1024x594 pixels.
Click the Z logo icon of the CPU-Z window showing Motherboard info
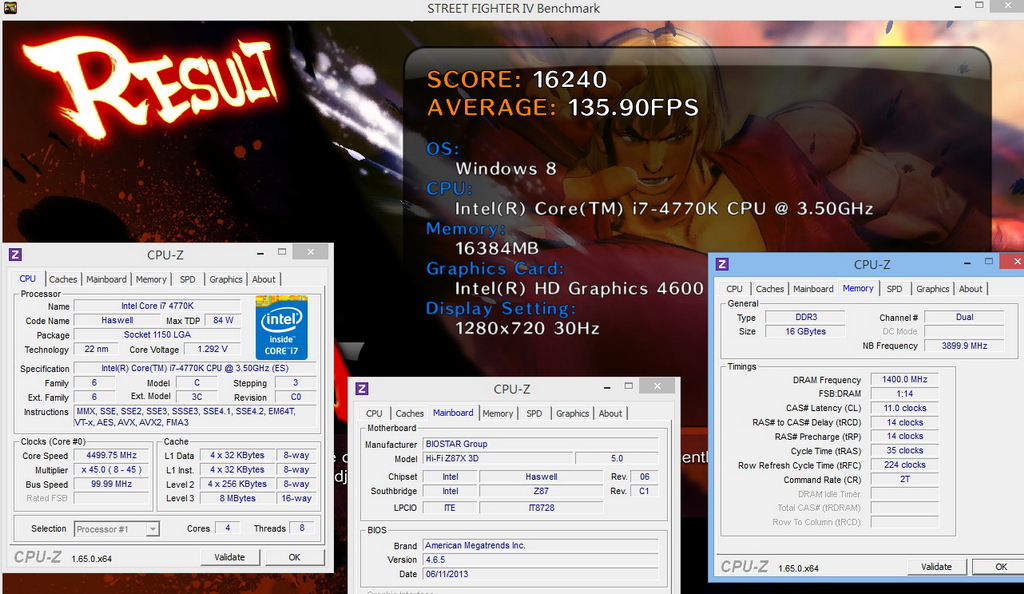[362, 388]
